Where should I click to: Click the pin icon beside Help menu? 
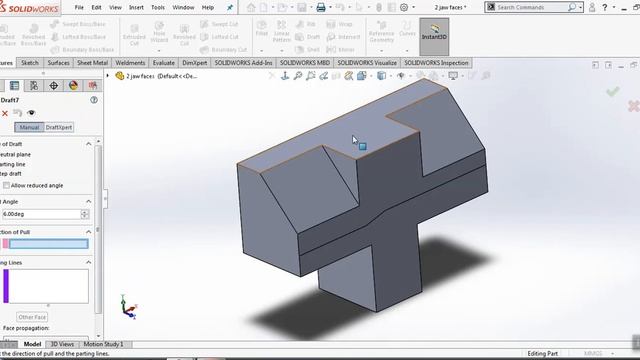[x=230, y=7]
